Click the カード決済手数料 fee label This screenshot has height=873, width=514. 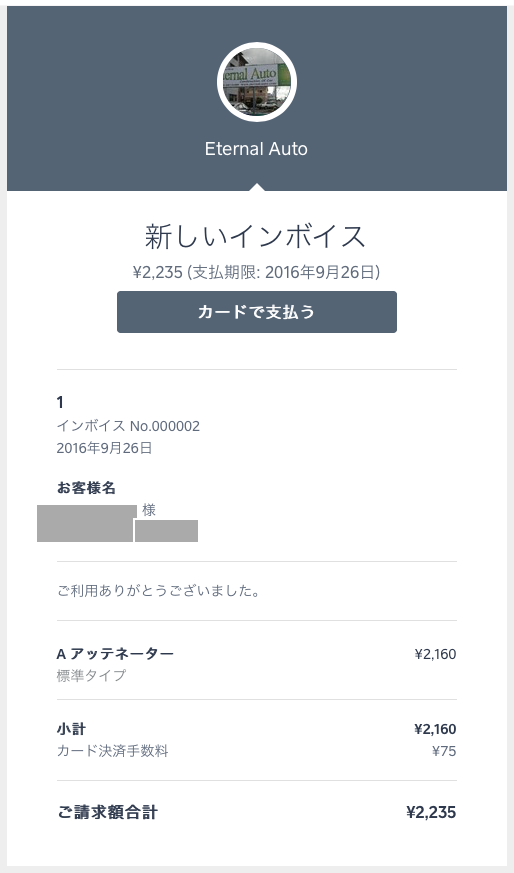point(112,751)
